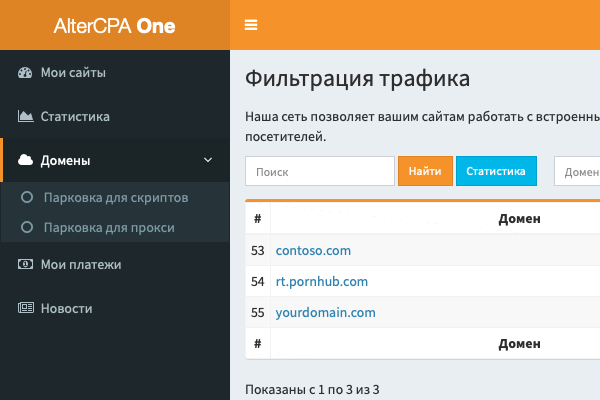Focus the Поиск search field

[320, 171]
